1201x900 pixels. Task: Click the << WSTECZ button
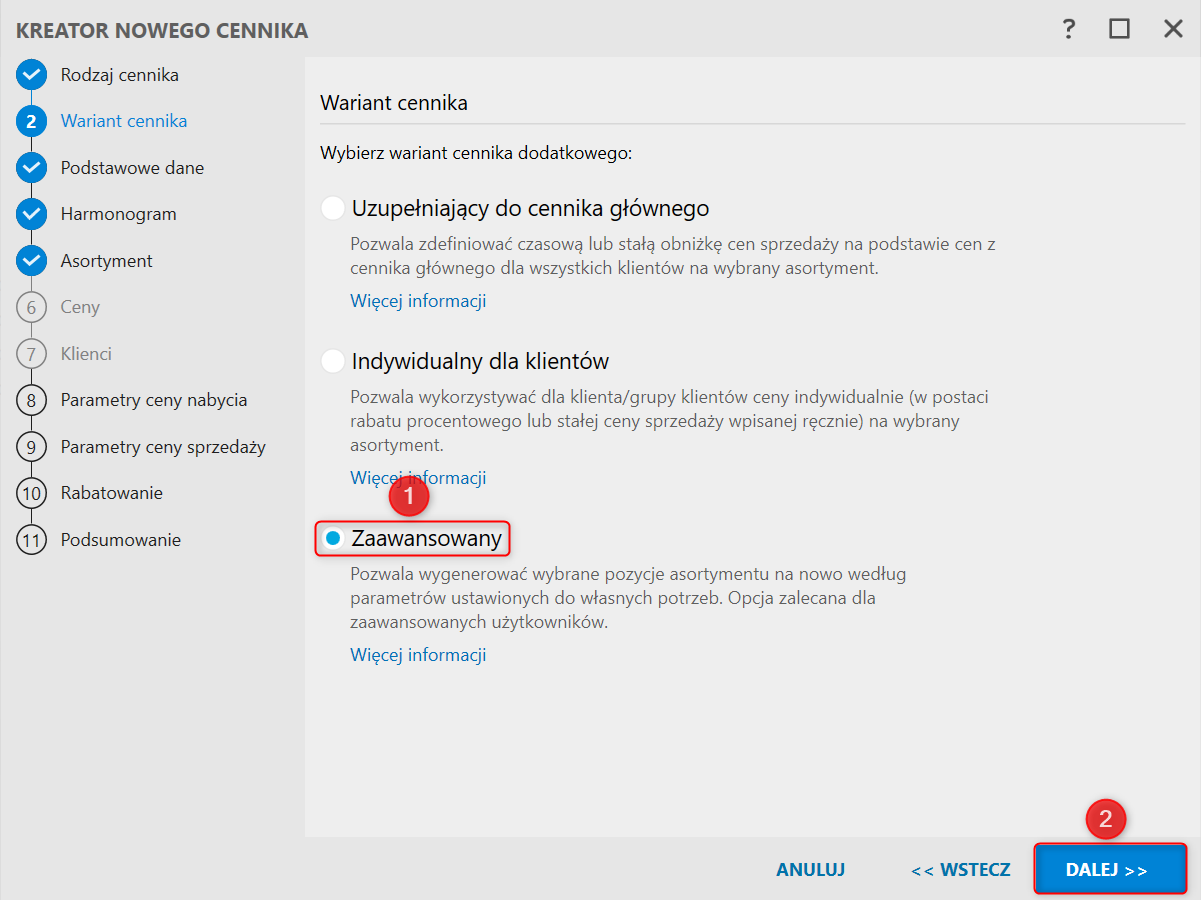(960, 870)
